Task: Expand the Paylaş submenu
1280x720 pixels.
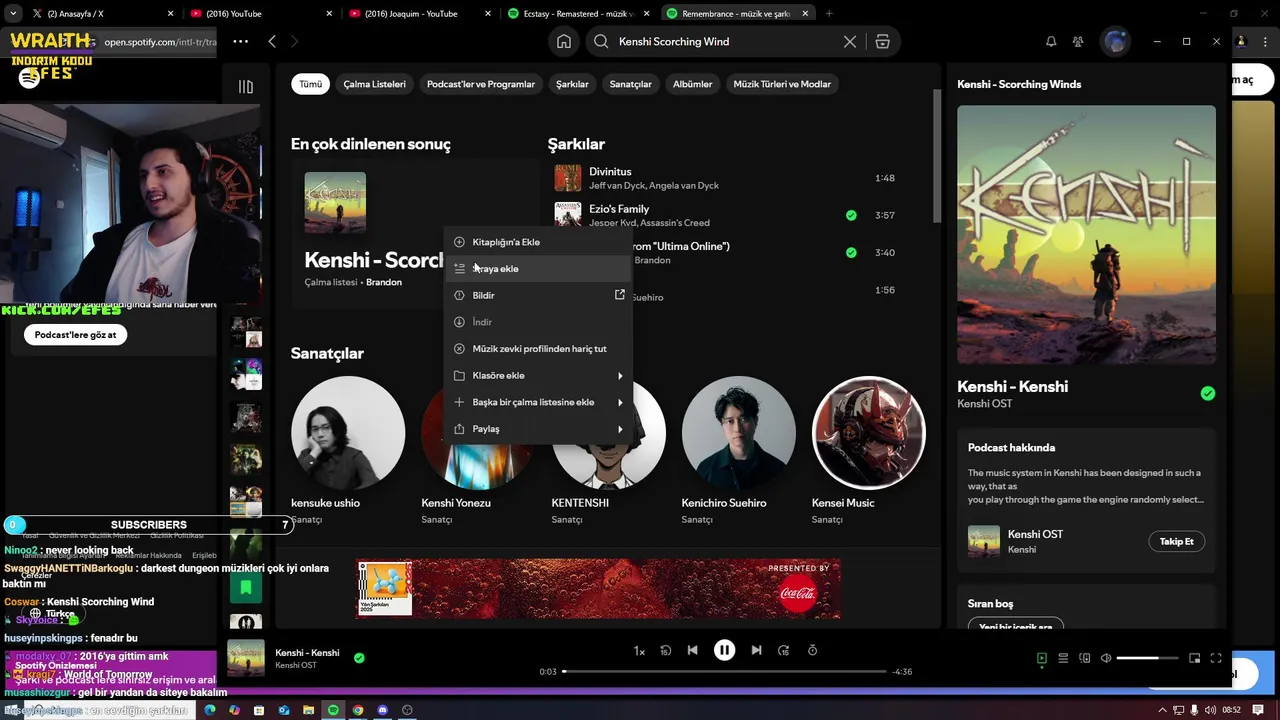Action: point(539,429)
